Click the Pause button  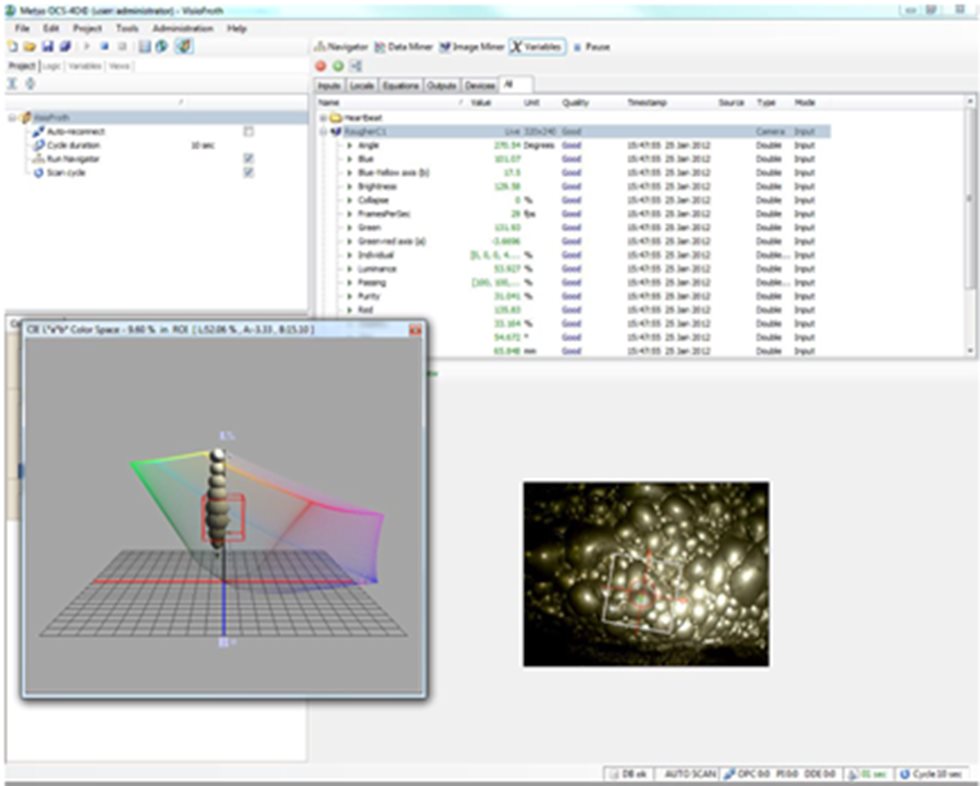(x=592, y=47)
